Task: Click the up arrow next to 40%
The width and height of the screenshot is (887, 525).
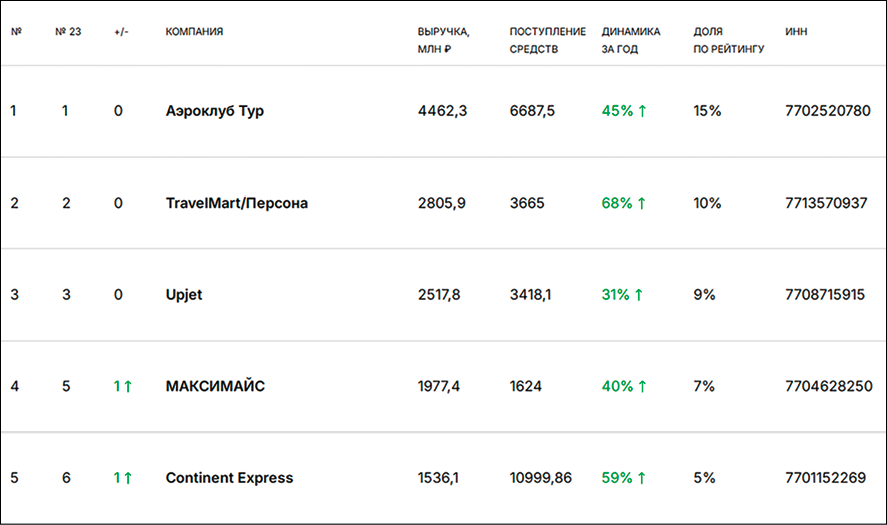Action: click(x=642, y=386)
